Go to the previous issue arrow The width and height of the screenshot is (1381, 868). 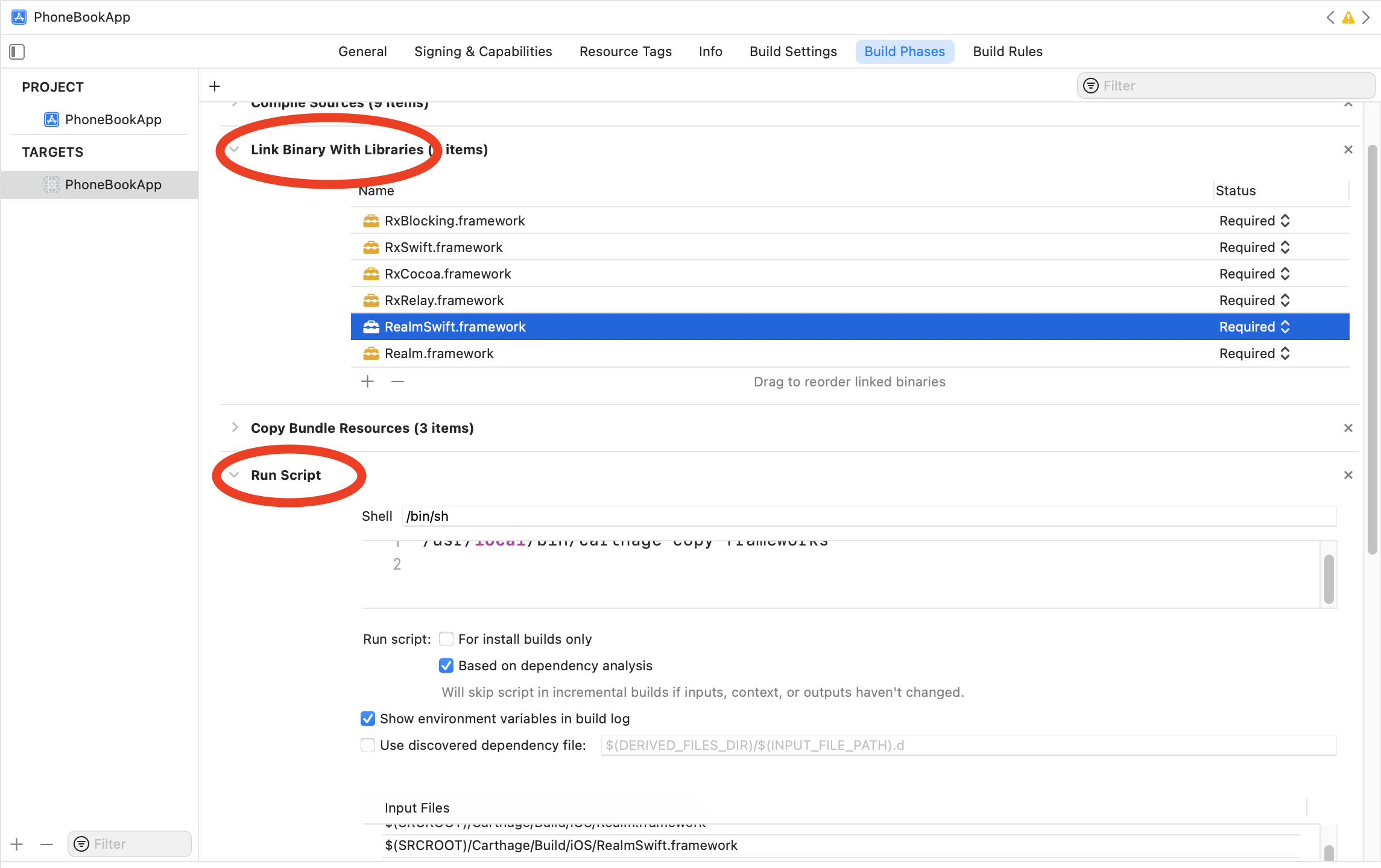[x=1330, y=17]
